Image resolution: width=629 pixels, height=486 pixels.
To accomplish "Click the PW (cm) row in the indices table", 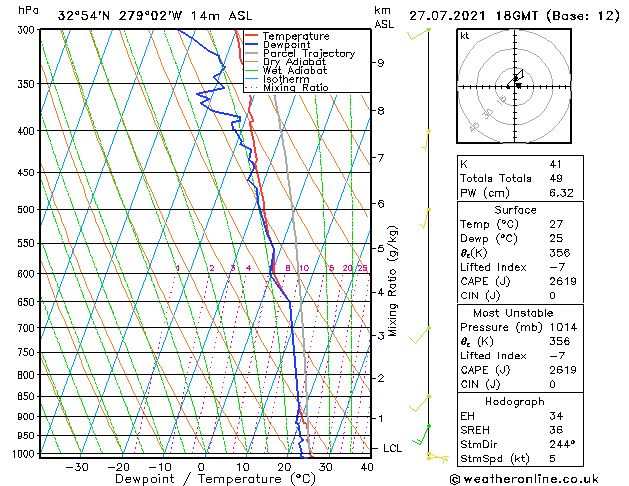I will 520,193.
